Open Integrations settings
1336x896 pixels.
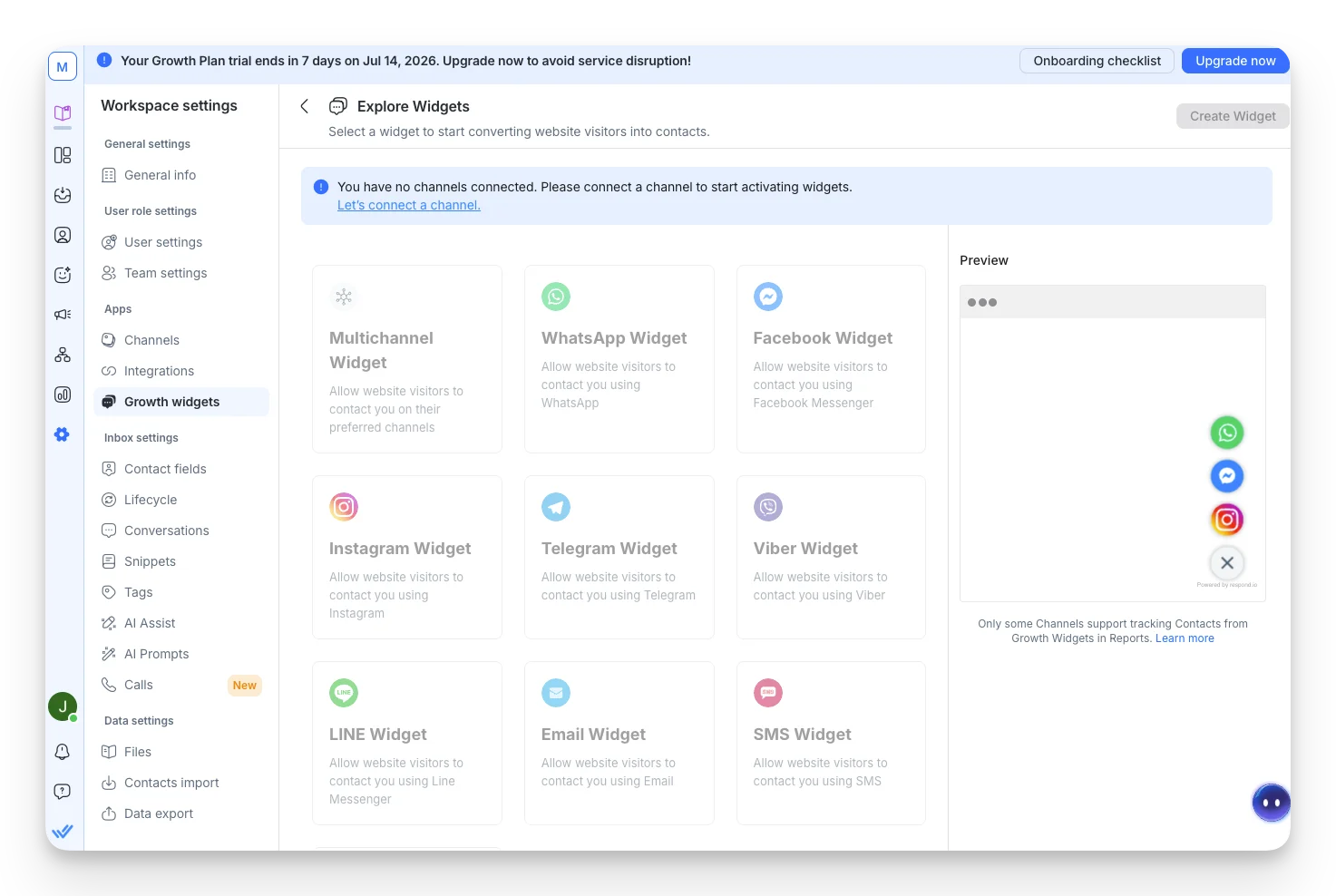(181, 371)
